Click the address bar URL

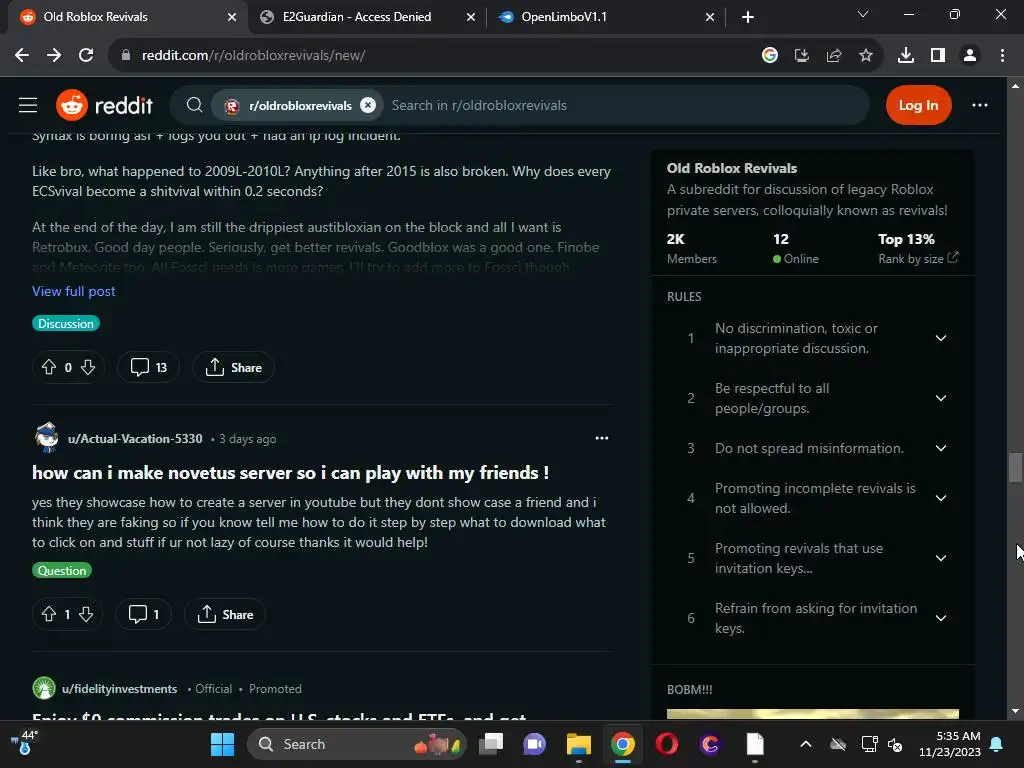coord(253,56)
